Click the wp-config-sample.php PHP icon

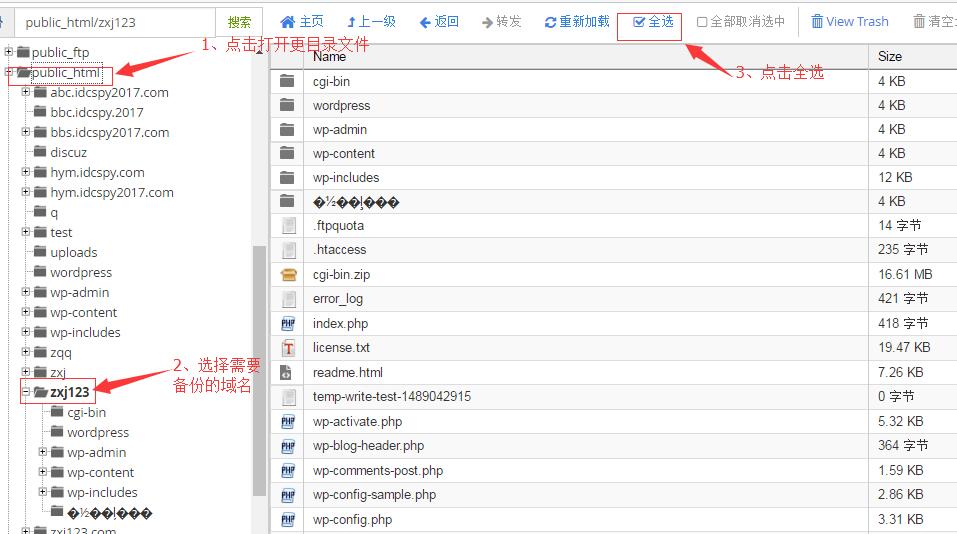(x=288, y=495)
